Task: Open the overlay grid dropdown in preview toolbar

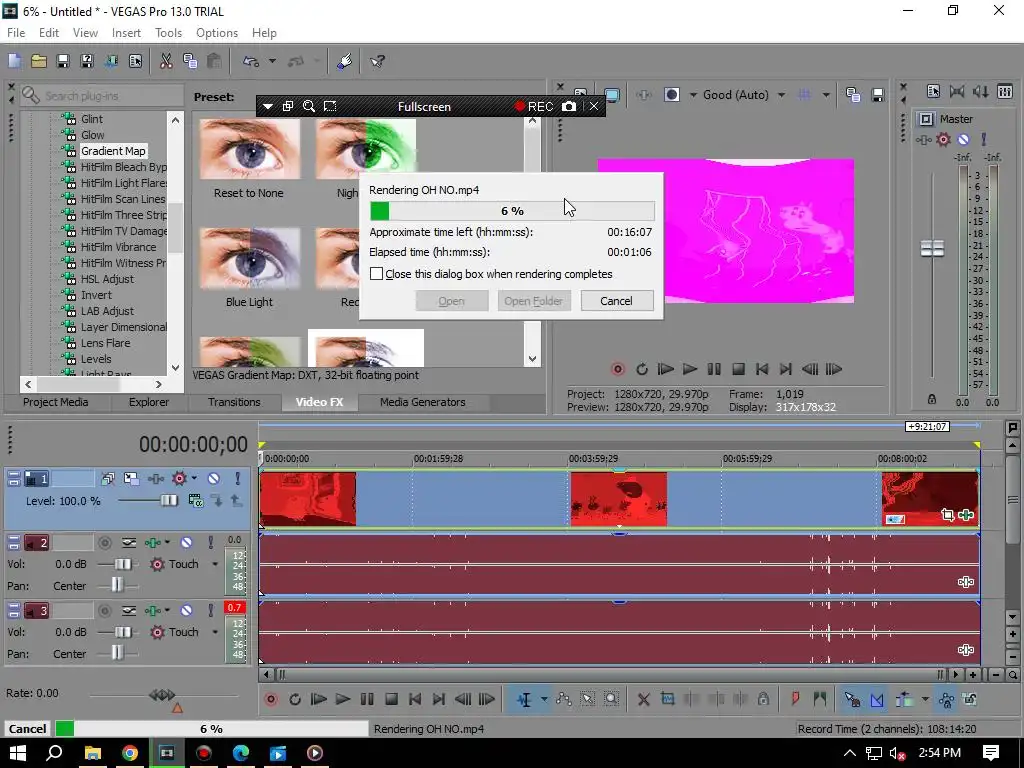Action: pyautogui.click(x=826, y=95)
